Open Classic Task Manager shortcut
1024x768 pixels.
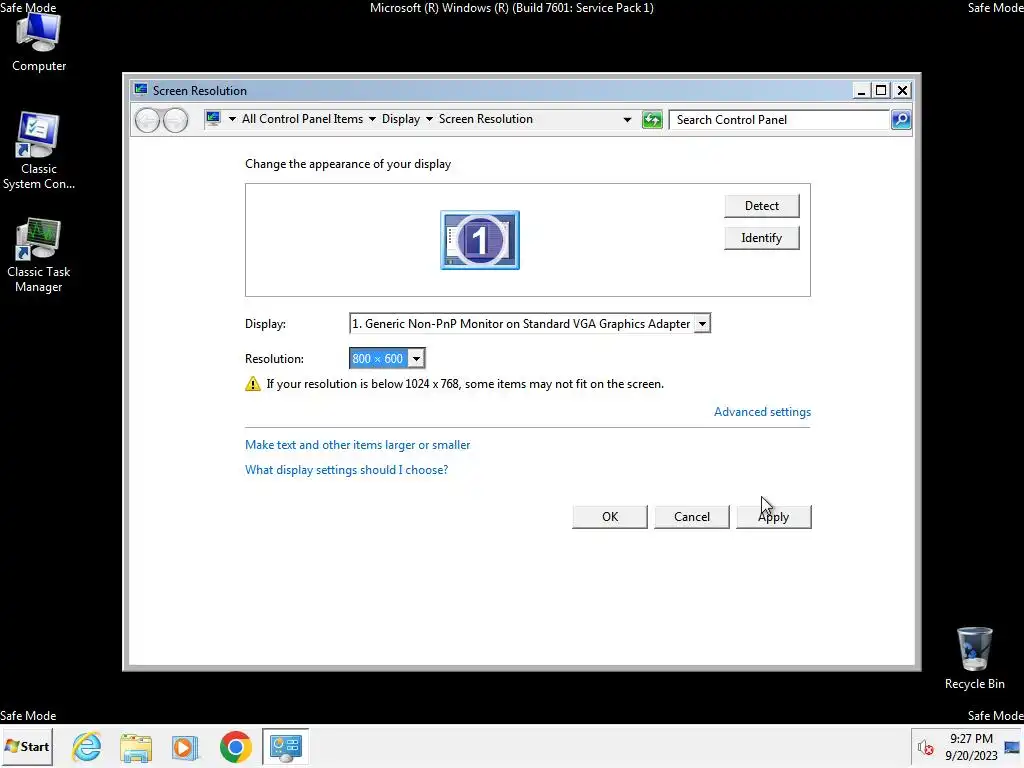[x=39, y=255]
